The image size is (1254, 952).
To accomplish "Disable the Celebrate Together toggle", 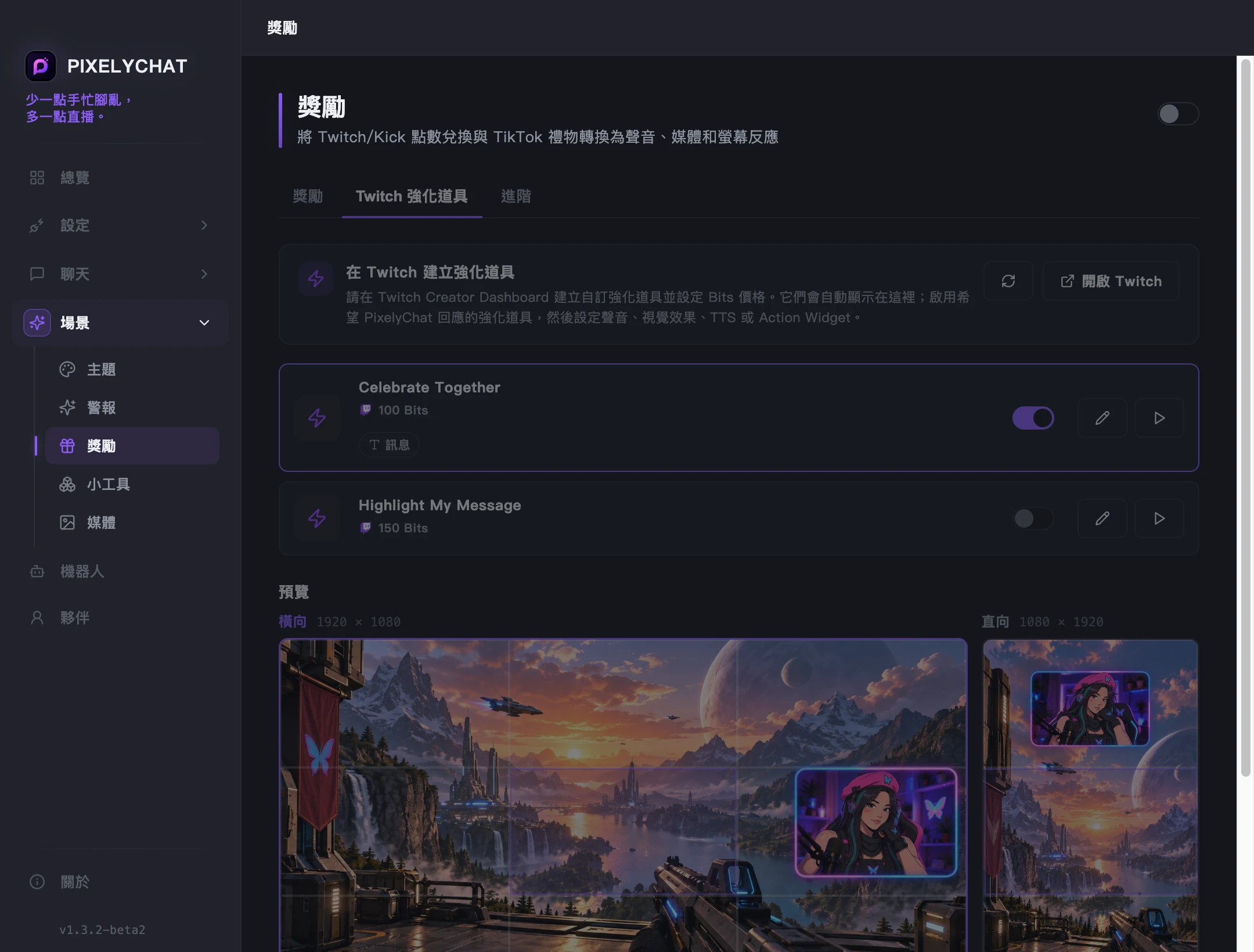I will tap(1033, 418).
